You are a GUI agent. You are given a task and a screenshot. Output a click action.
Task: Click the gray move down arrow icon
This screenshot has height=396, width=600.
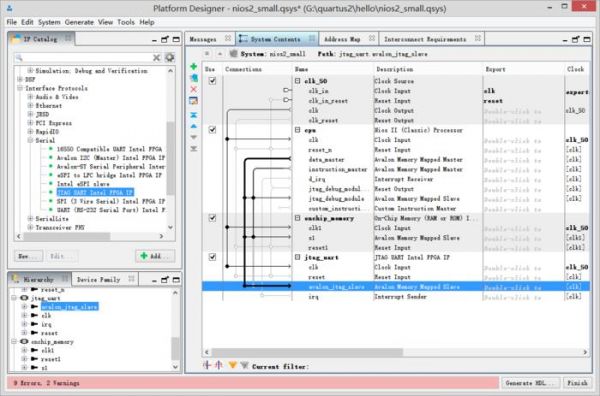point(194,137)
